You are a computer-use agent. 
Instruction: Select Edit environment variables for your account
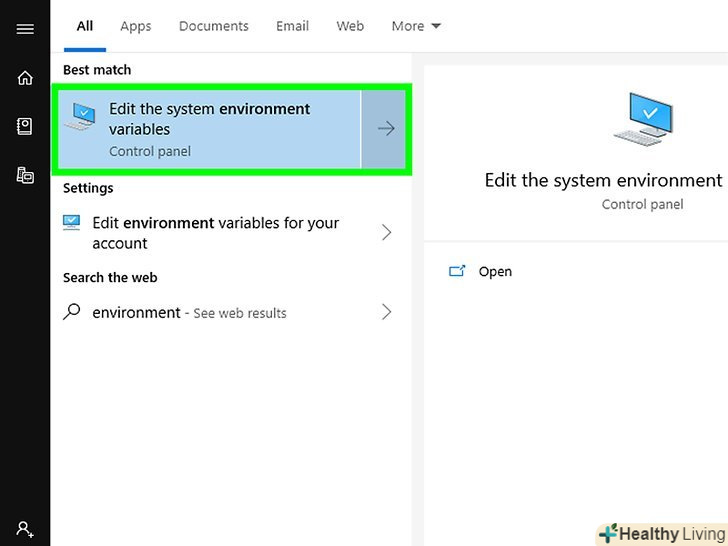215,233
